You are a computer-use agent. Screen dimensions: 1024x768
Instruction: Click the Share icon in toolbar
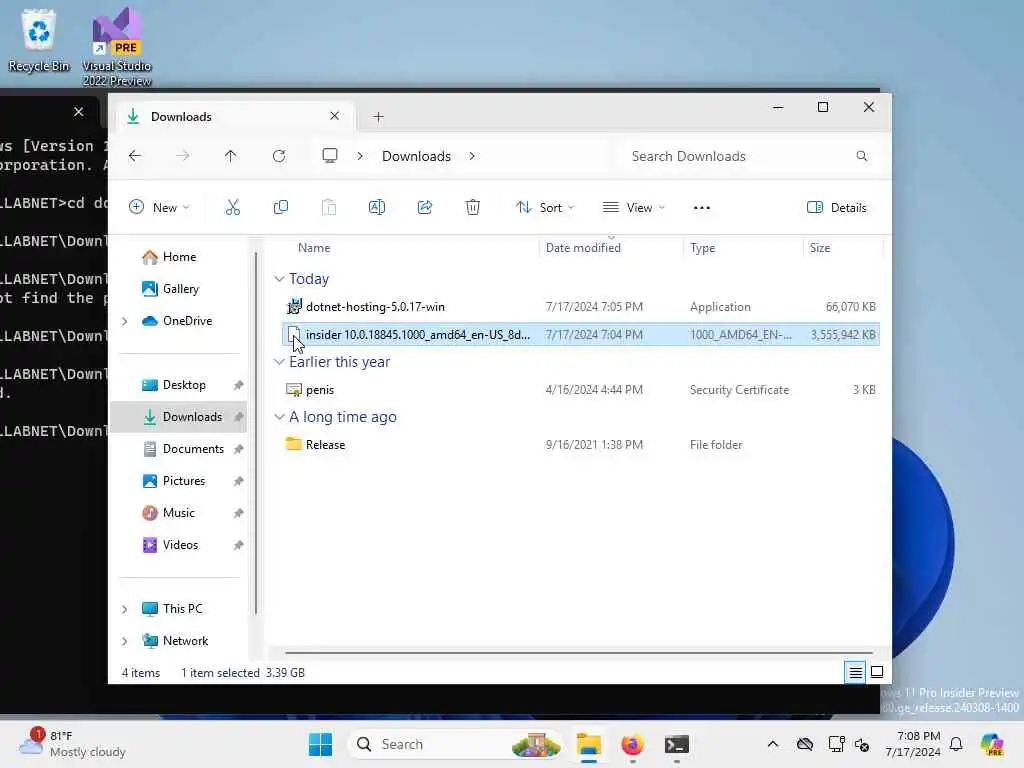(424, 208)
